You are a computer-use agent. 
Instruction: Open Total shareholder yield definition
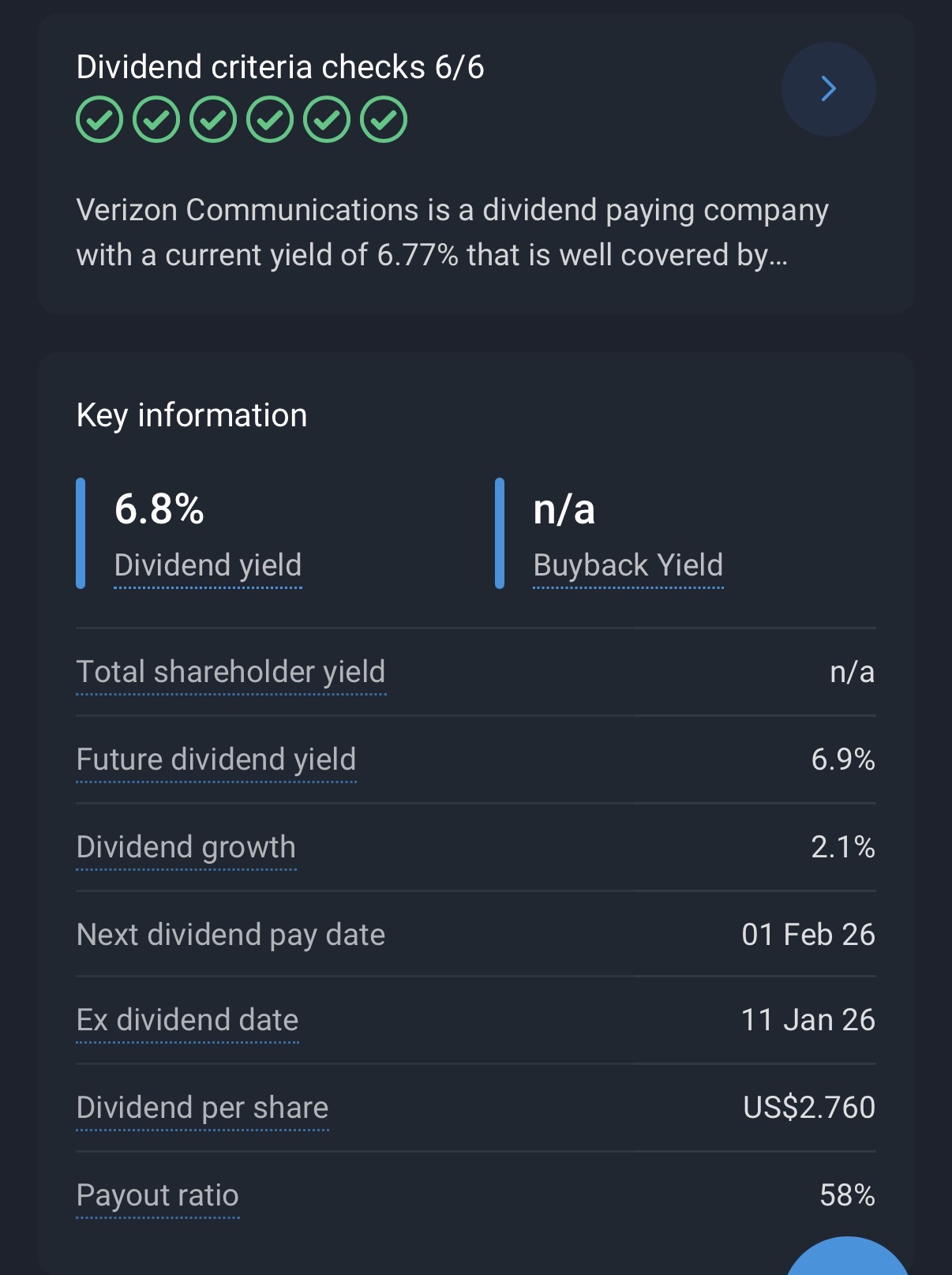(x=231, y=672)
